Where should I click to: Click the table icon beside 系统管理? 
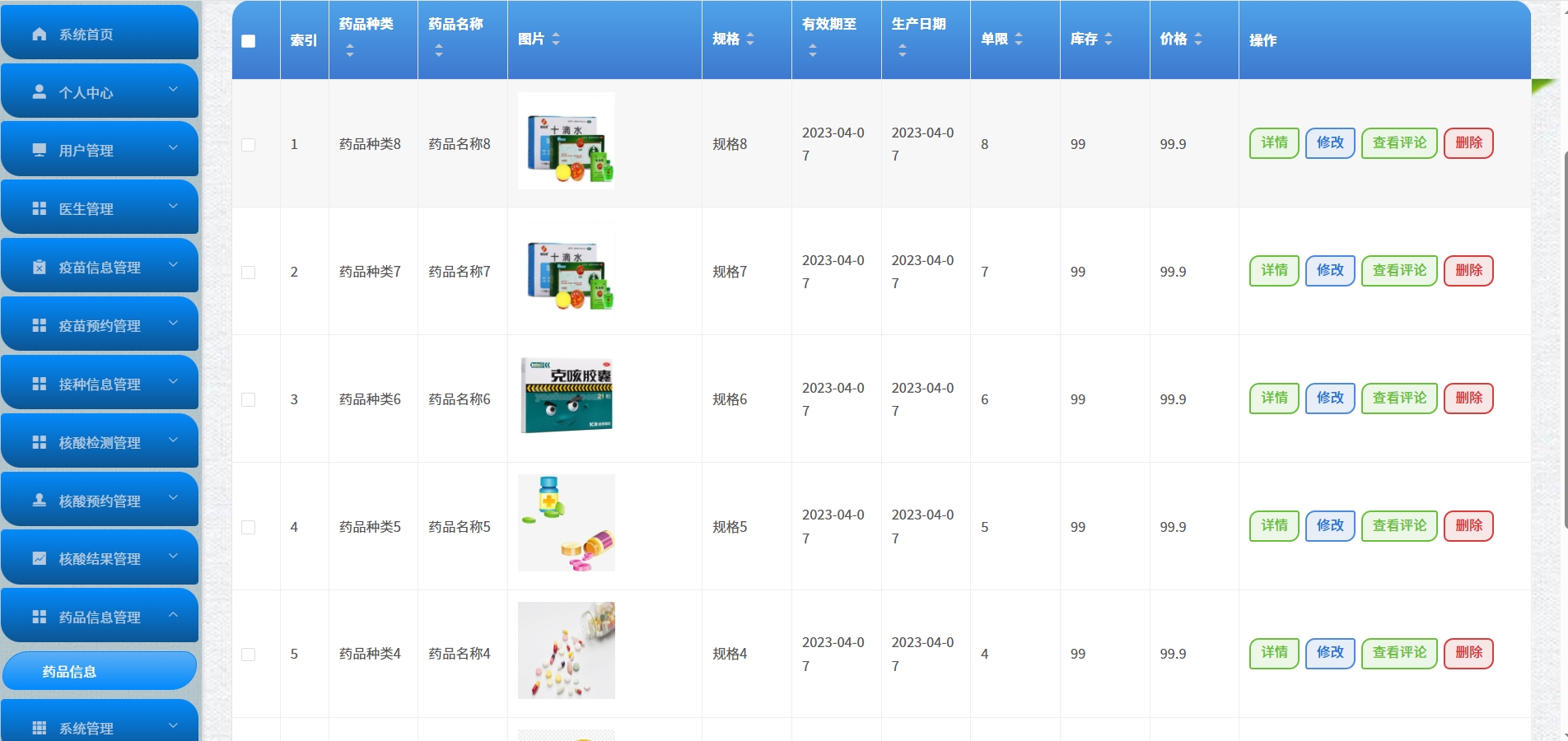point(40,728)
